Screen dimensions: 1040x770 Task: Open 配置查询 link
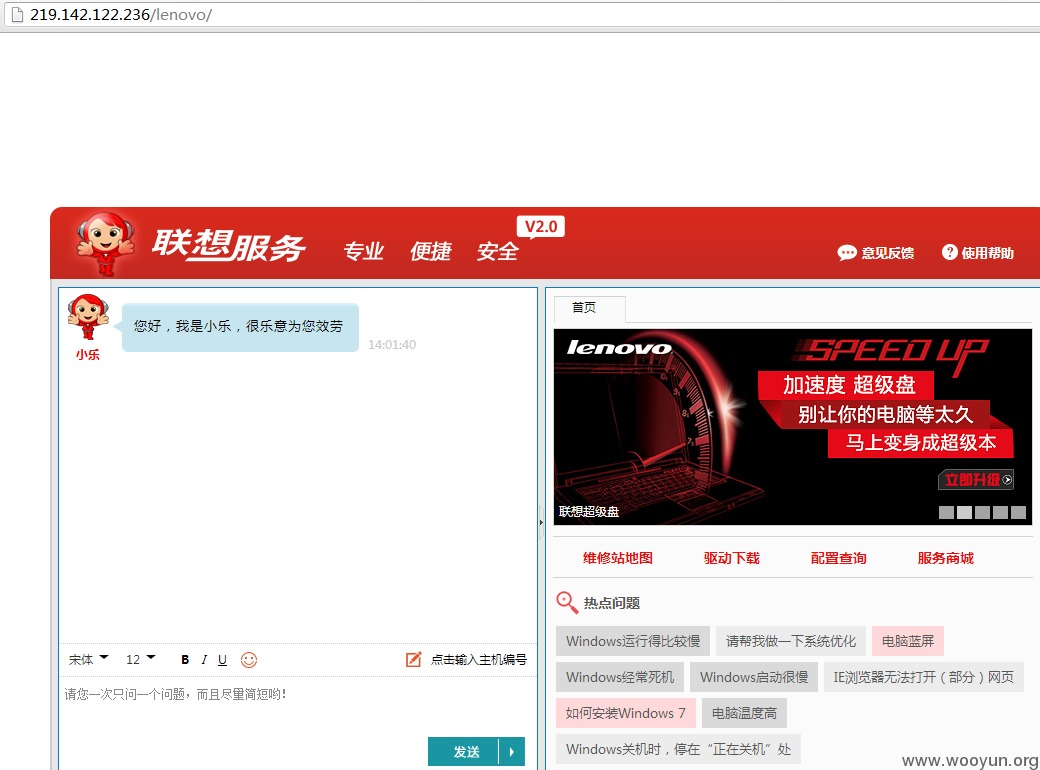tap(838, 558)
